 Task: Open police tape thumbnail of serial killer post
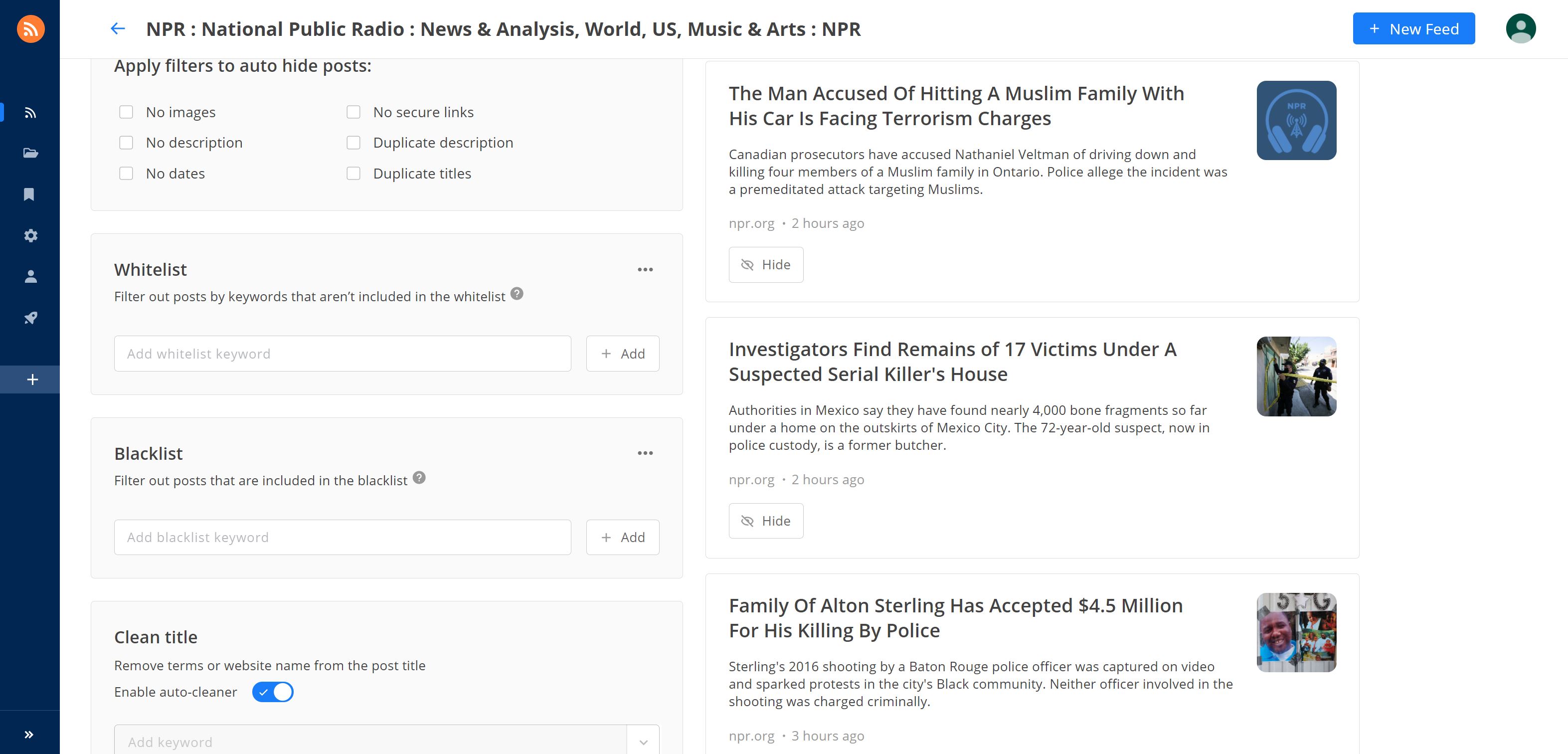[1296, 377]
